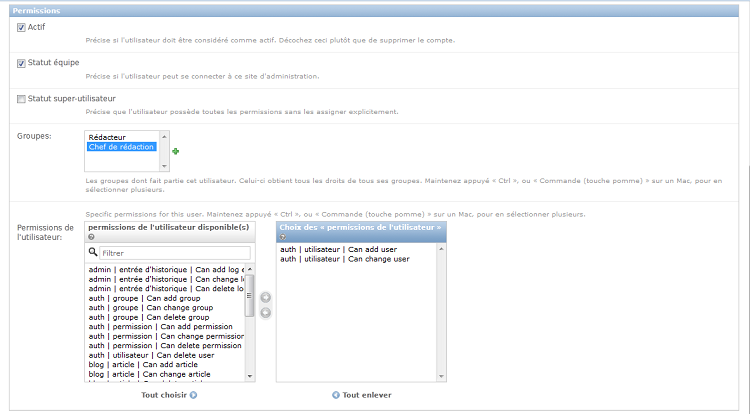
Task: Select 'admin | entrée d'historique | Can add log' permission
Action: 166,270
